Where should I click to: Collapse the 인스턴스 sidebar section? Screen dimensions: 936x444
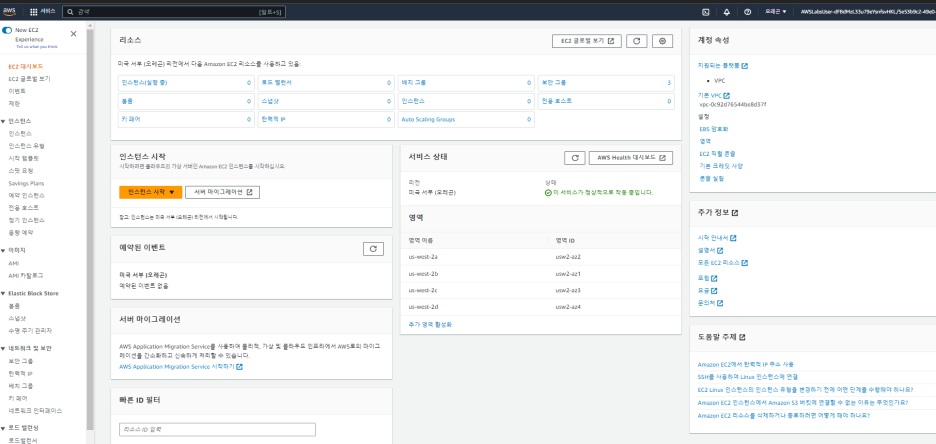4,121
